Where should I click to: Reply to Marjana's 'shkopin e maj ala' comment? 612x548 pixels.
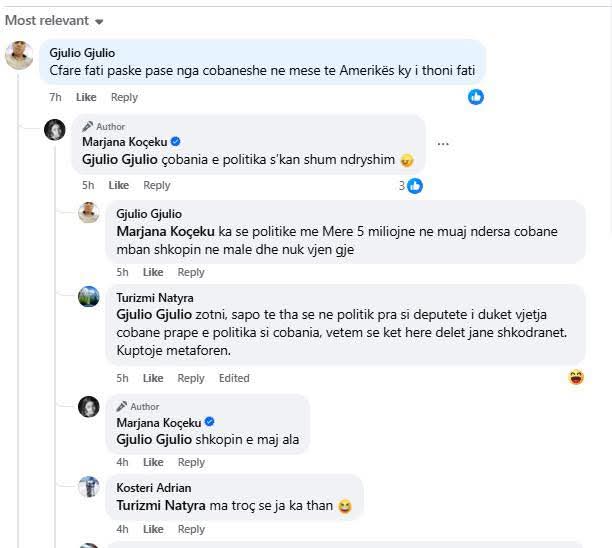191,462
